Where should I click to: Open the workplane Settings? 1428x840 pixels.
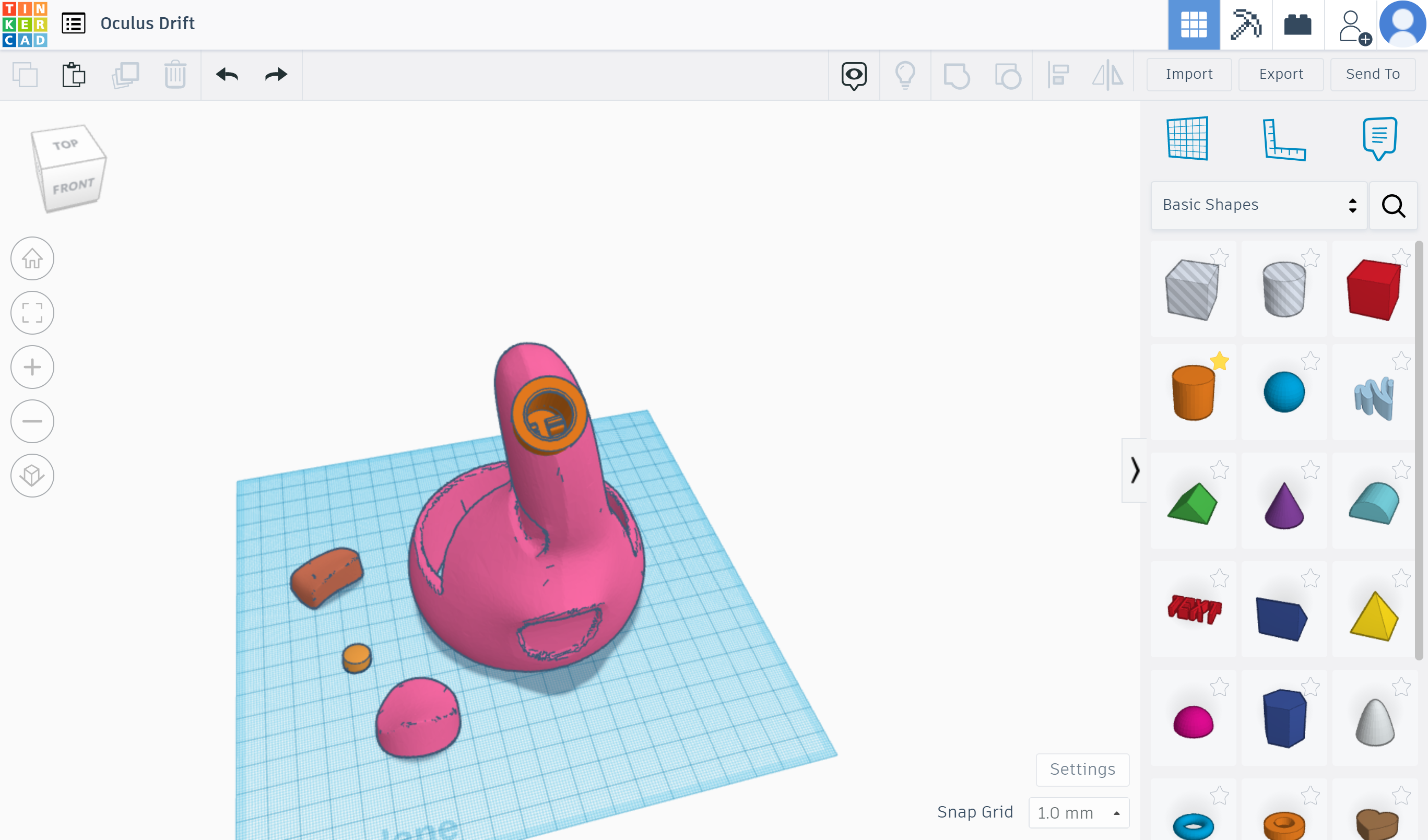point(1082,769)
